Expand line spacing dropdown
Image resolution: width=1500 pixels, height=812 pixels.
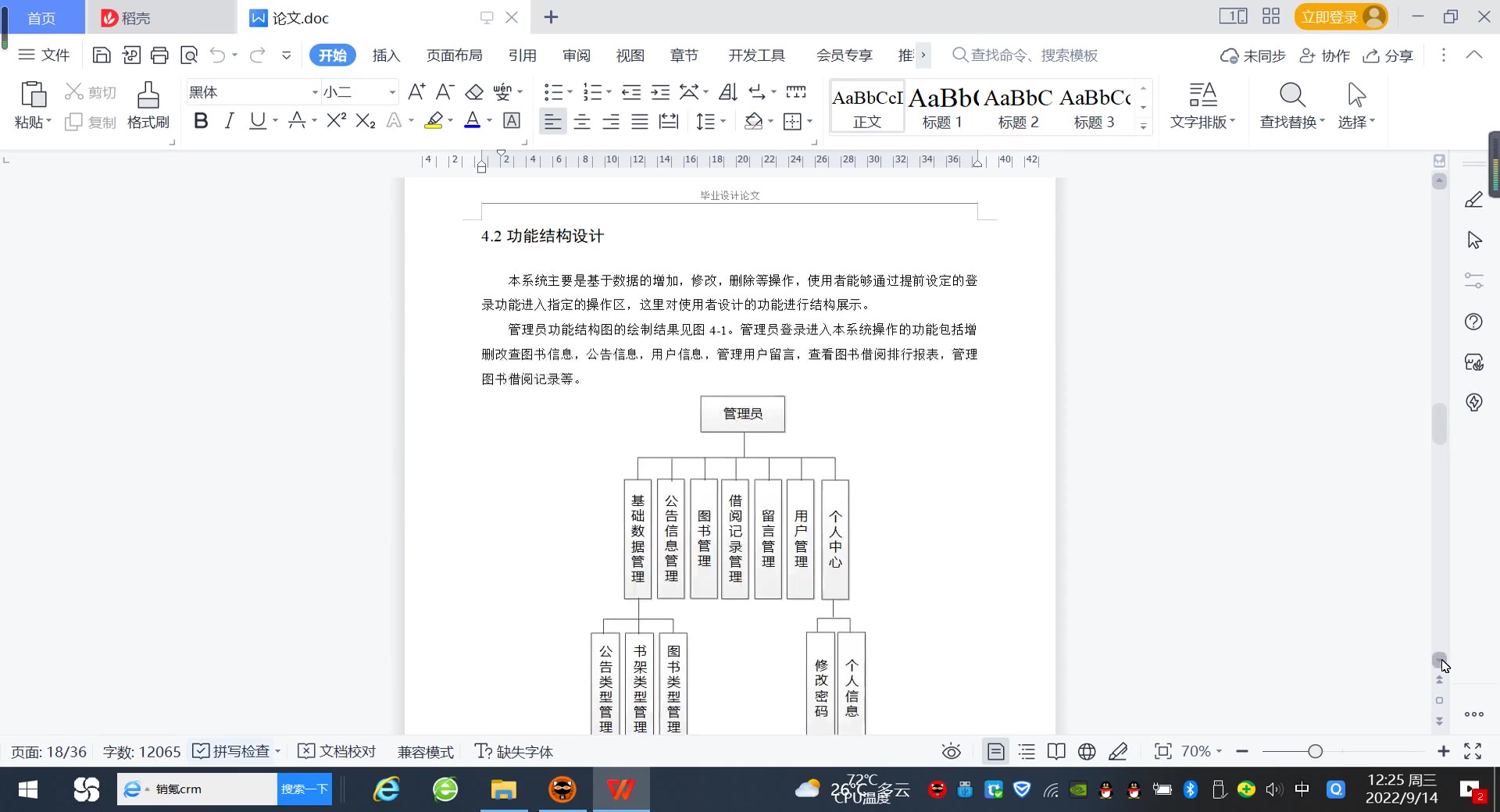pyautogui.click(x=723, y=121)
